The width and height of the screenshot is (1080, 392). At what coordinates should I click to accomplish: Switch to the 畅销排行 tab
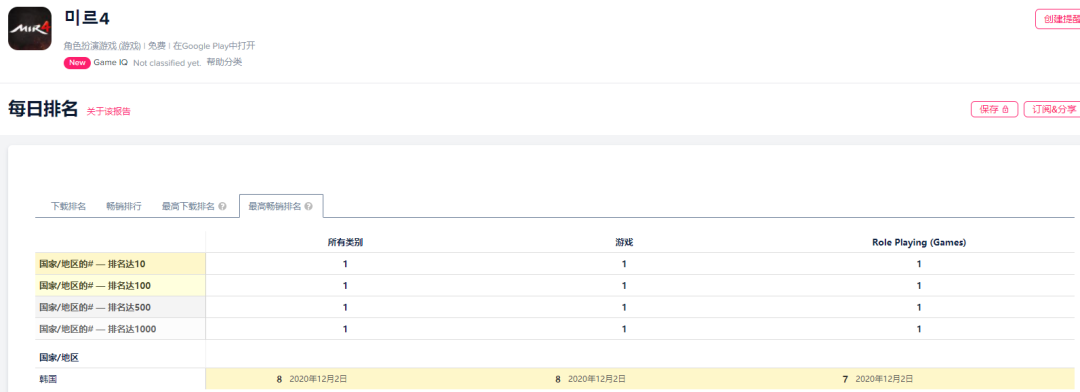click(124, 206)
